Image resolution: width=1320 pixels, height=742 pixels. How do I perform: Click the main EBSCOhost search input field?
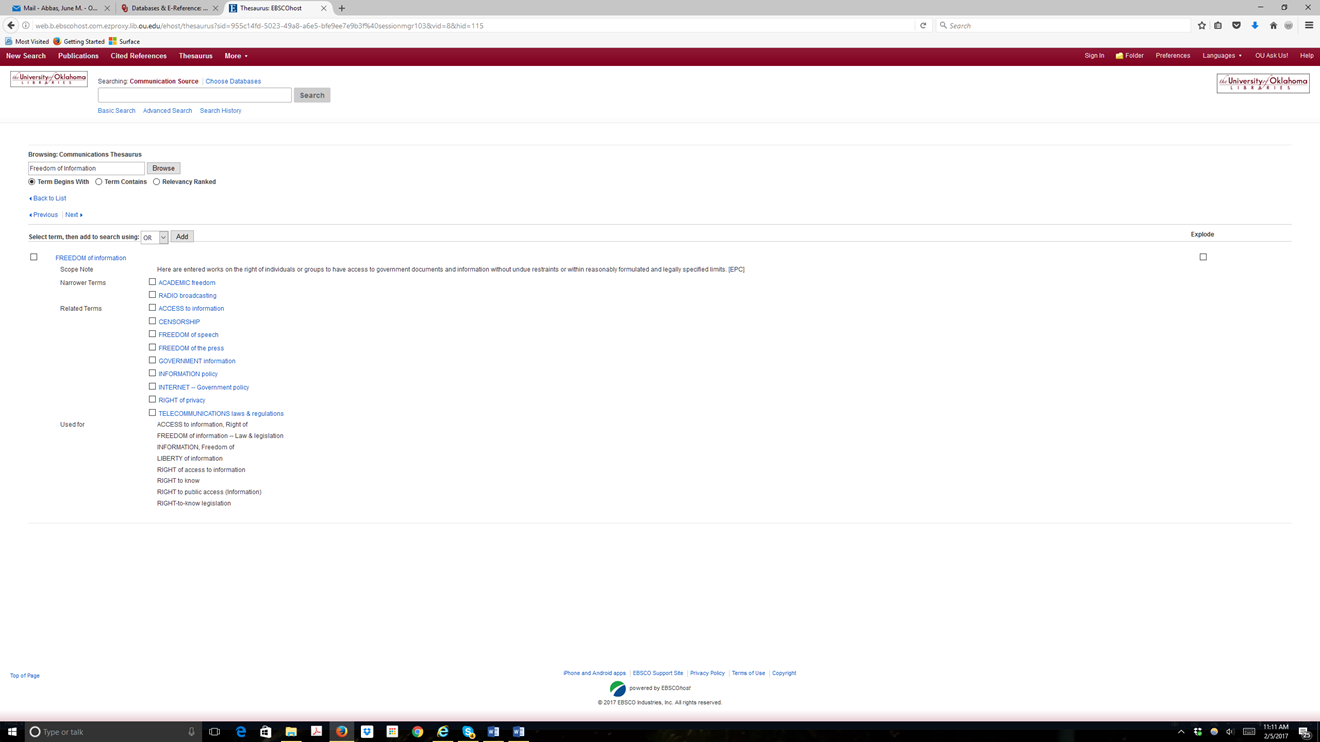pos(194,95)
